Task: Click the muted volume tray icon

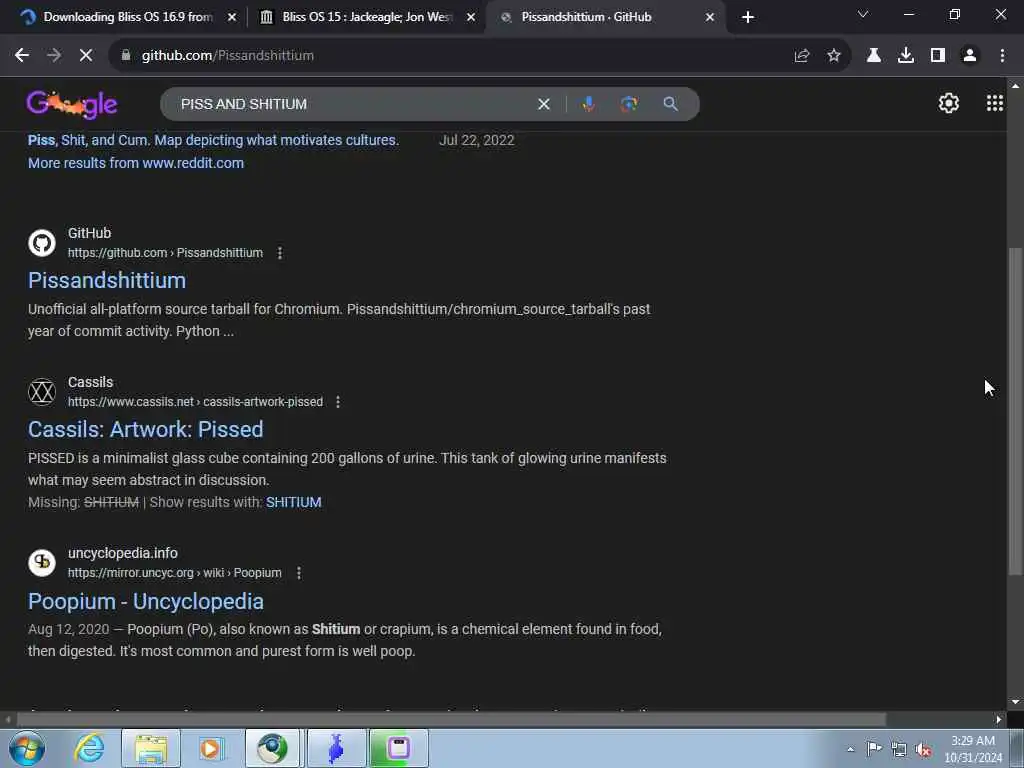Action: point(923,749)
